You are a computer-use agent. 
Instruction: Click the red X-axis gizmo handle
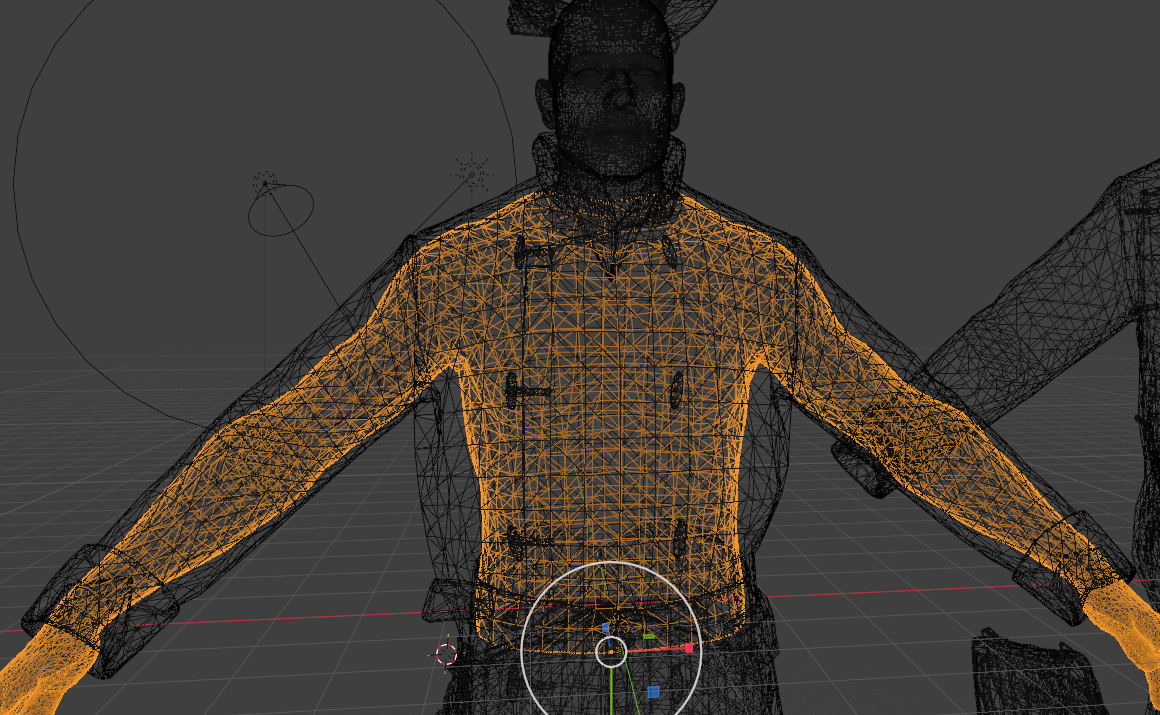point(689,648)
